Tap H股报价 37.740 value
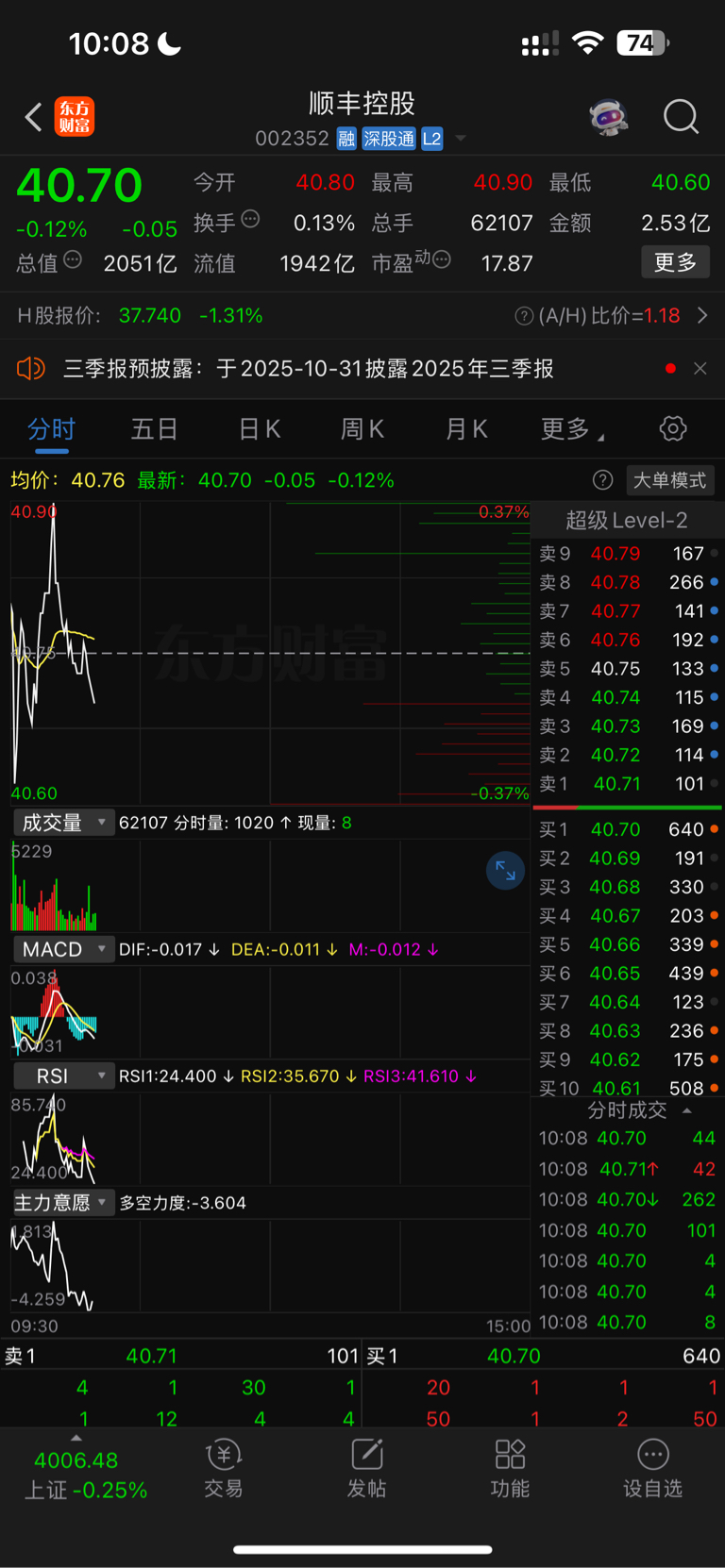Image resolution: width=725 pixels, height=1568 pixels. [150, 316]
